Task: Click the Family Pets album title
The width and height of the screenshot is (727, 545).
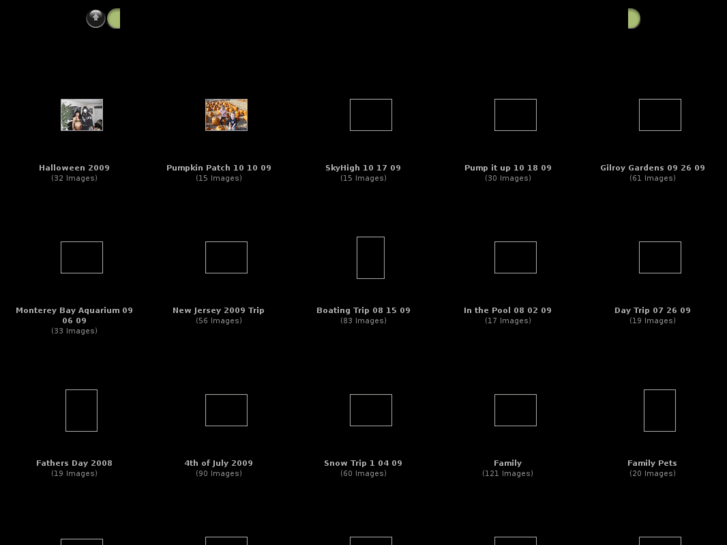Action: coord(652,462)
